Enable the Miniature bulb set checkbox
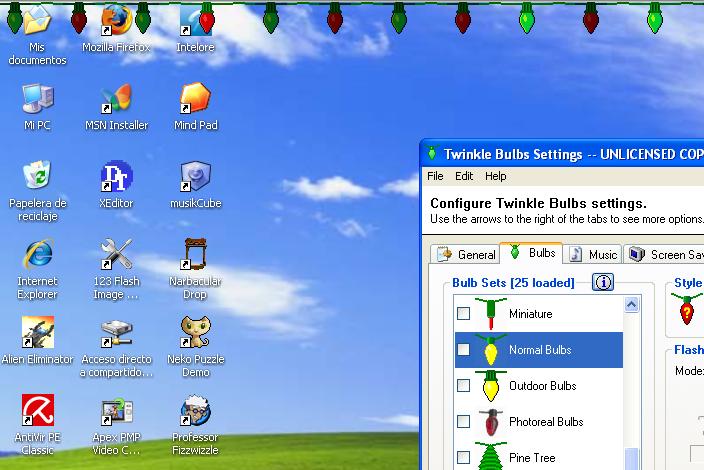The height and width of the screenshot is (470, 704). click(x=463, y=313)
